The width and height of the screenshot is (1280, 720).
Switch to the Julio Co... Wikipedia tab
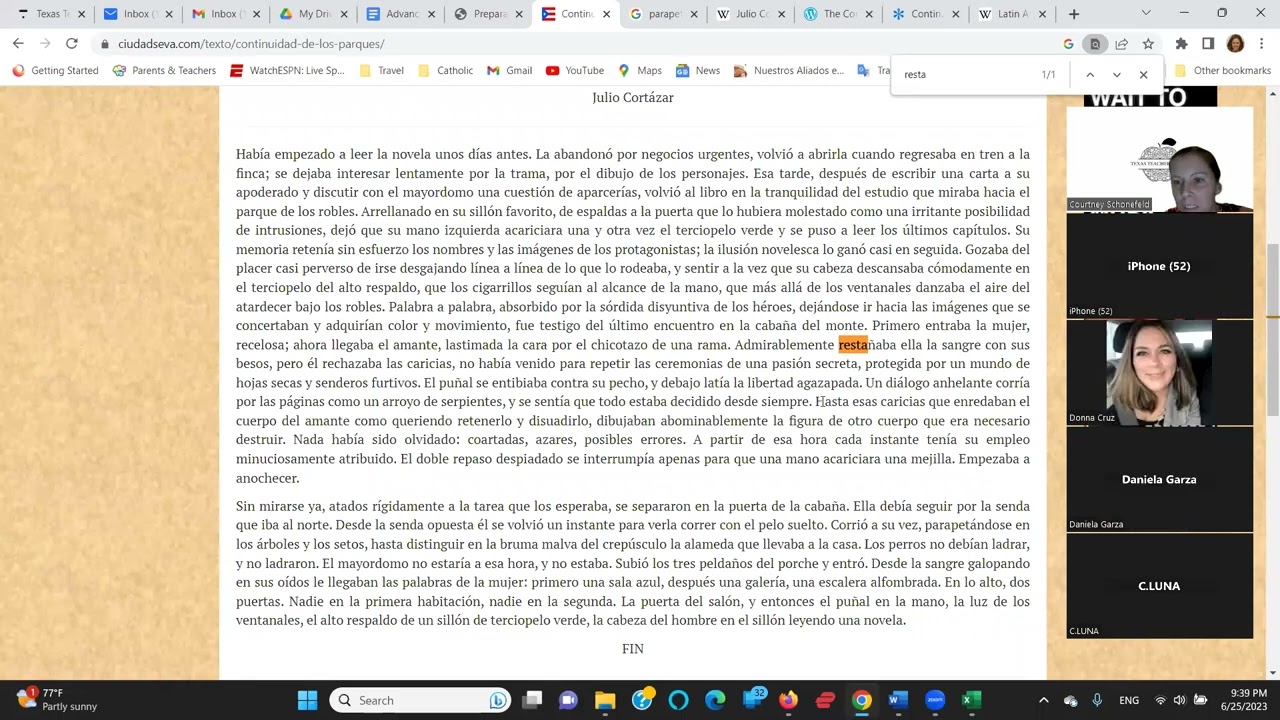[751, 14]
